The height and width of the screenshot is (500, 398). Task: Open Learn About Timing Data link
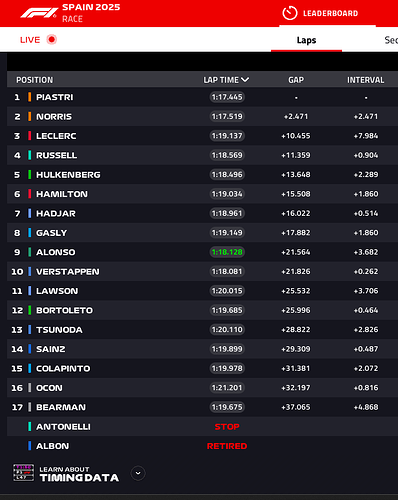click(x=79, y=474)
